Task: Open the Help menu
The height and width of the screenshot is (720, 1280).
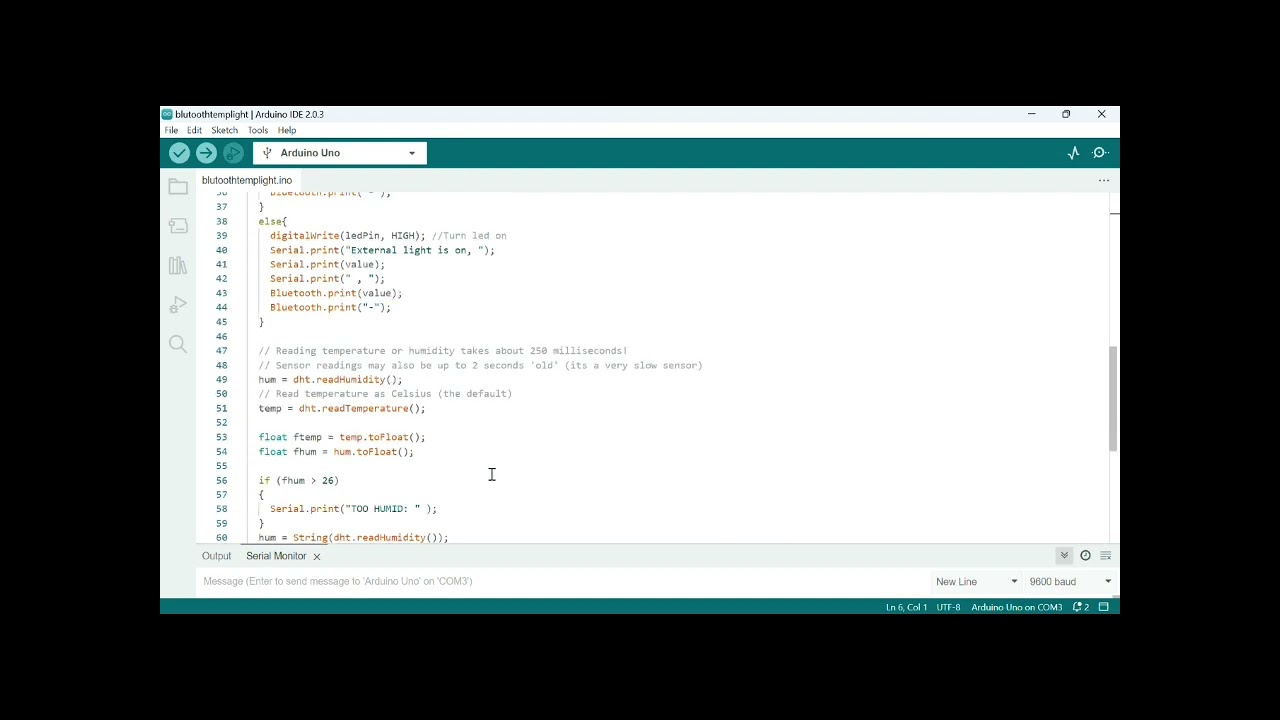Action: tap(287, 130)
